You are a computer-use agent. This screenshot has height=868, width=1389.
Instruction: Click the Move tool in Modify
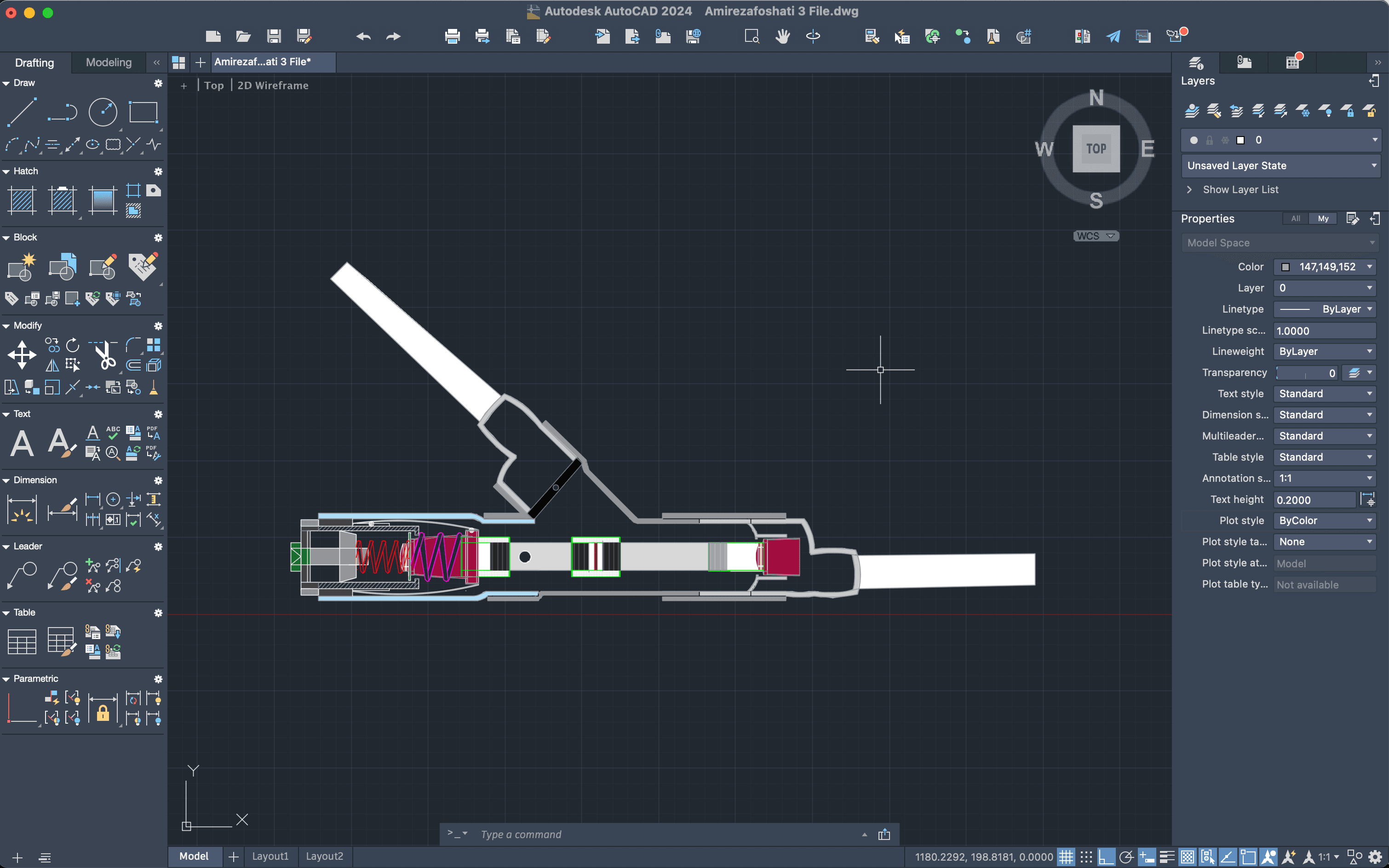pos(22,355)
